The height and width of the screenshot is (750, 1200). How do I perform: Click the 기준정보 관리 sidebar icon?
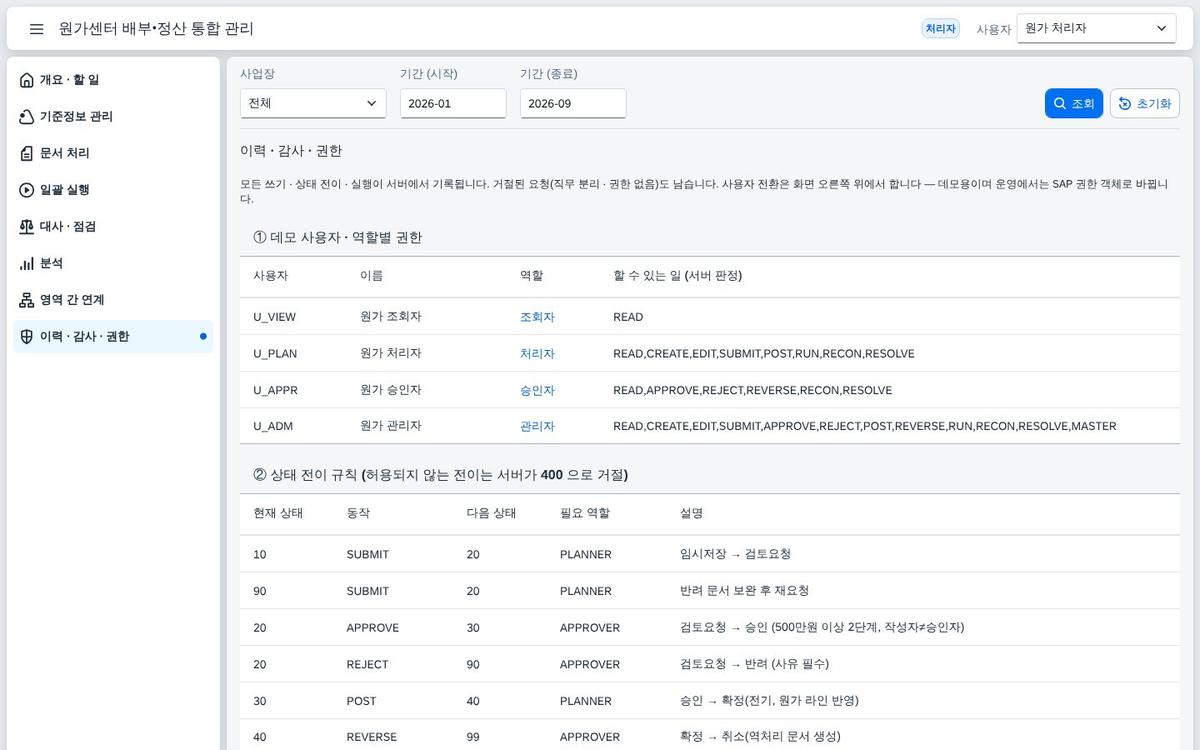point(27,117)
